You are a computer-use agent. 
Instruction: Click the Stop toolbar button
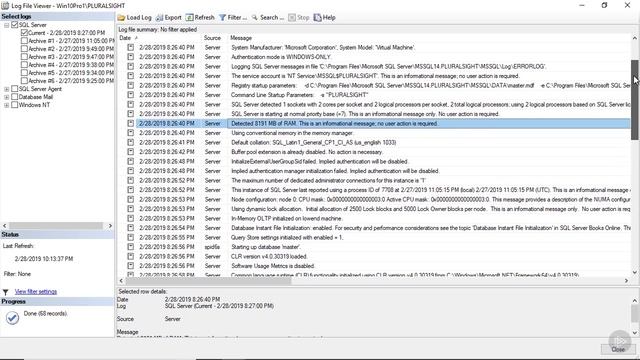click(x=299, y=18)
